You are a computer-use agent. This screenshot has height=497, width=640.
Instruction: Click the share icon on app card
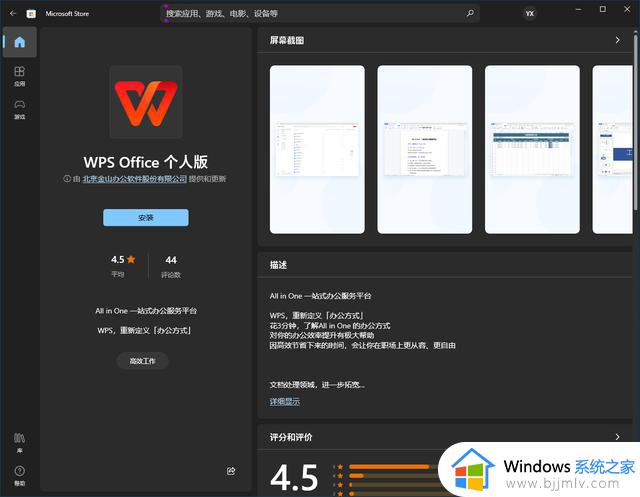pyautogui.click(x=231, y=471)
